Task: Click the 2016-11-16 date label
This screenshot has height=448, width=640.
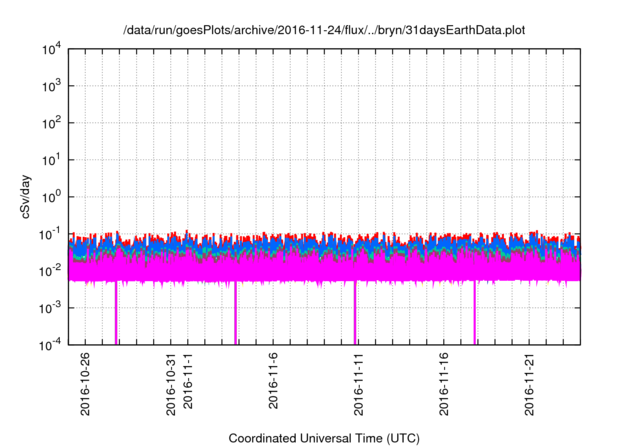Action: click(444, 384)
